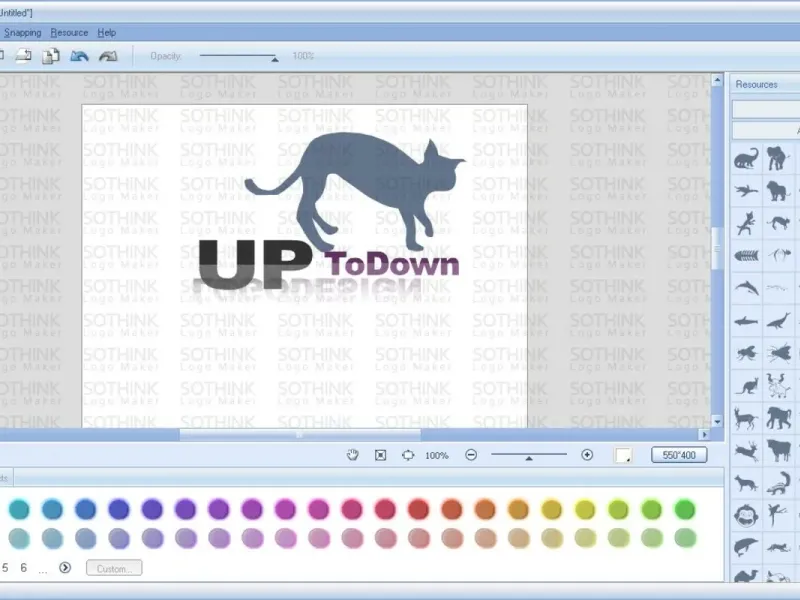Click the Copy (two pages) toolbar icon

[x=51, y=56]
